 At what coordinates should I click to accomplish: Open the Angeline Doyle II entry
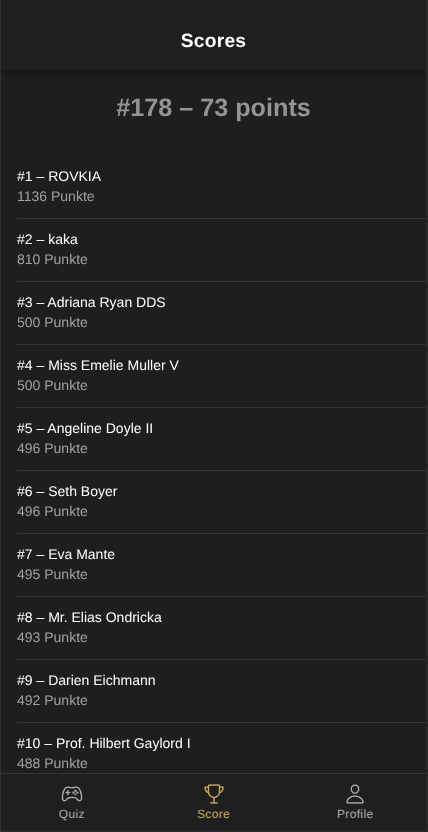[x=221, y=439]
